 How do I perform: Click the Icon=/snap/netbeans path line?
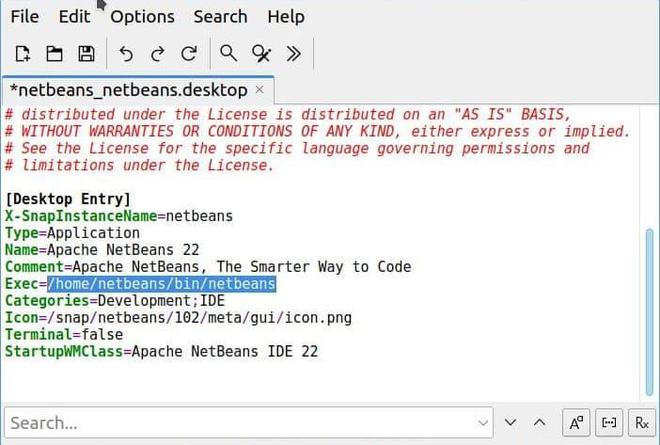point(178,317)
